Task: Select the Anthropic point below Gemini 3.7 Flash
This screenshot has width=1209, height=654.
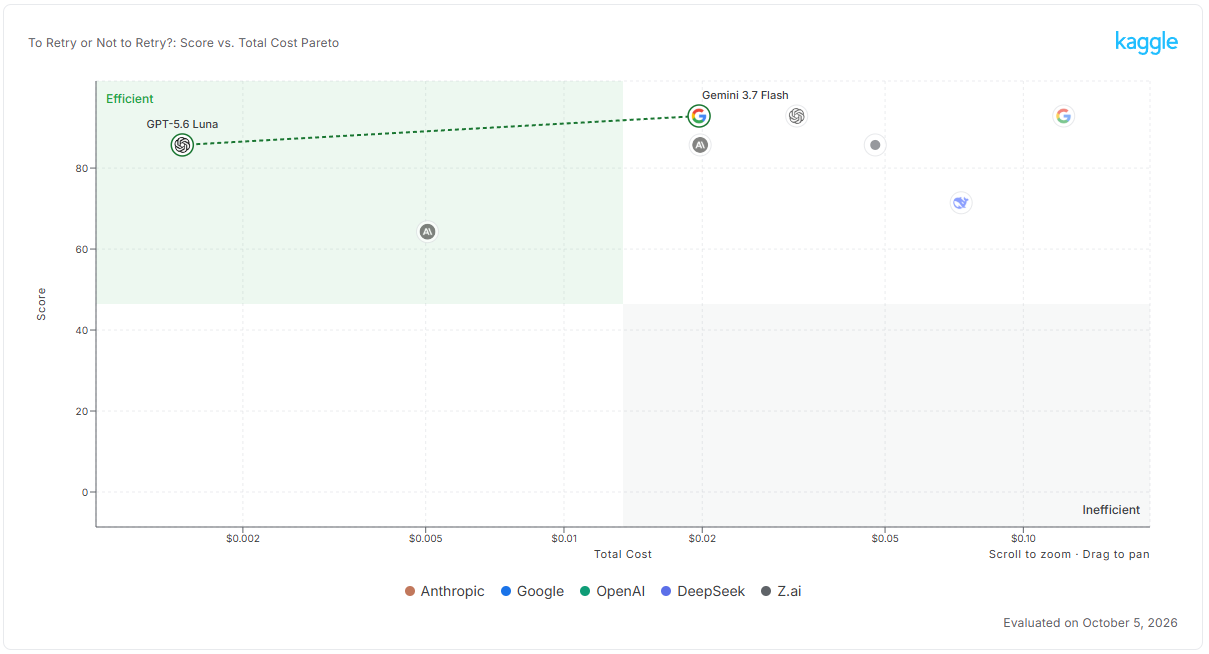Action: coord(700,145)
